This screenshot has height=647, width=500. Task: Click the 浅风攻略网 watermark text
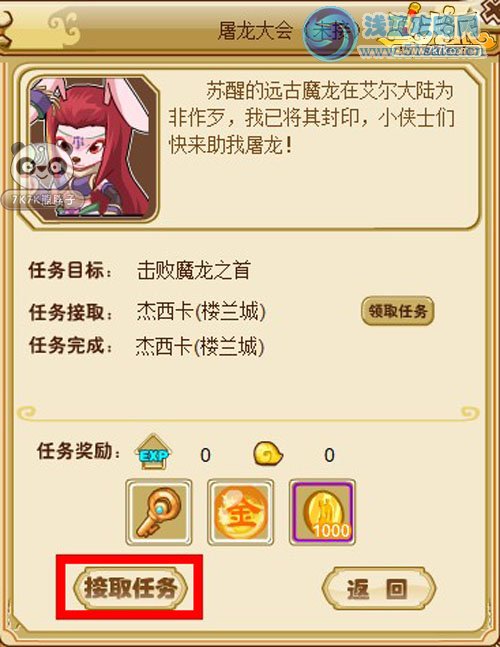(x=422, y=25)
